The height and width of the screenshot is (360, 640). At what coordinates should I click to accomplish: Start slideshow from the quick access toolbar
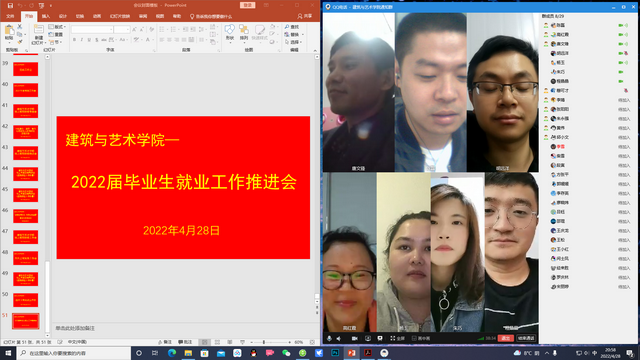coord(41,5)
